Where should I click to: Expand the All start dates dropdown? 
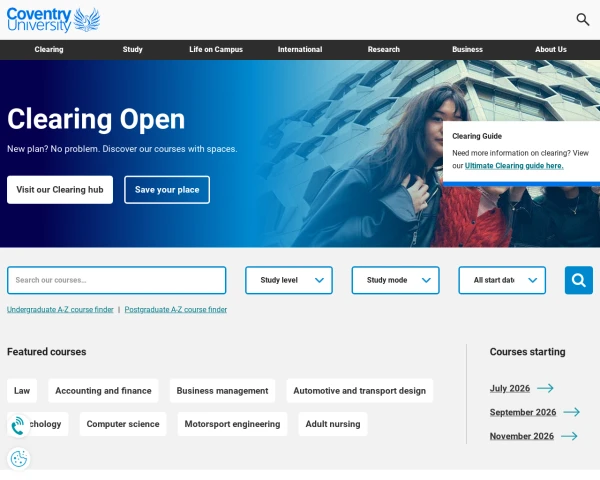point(502,280)
